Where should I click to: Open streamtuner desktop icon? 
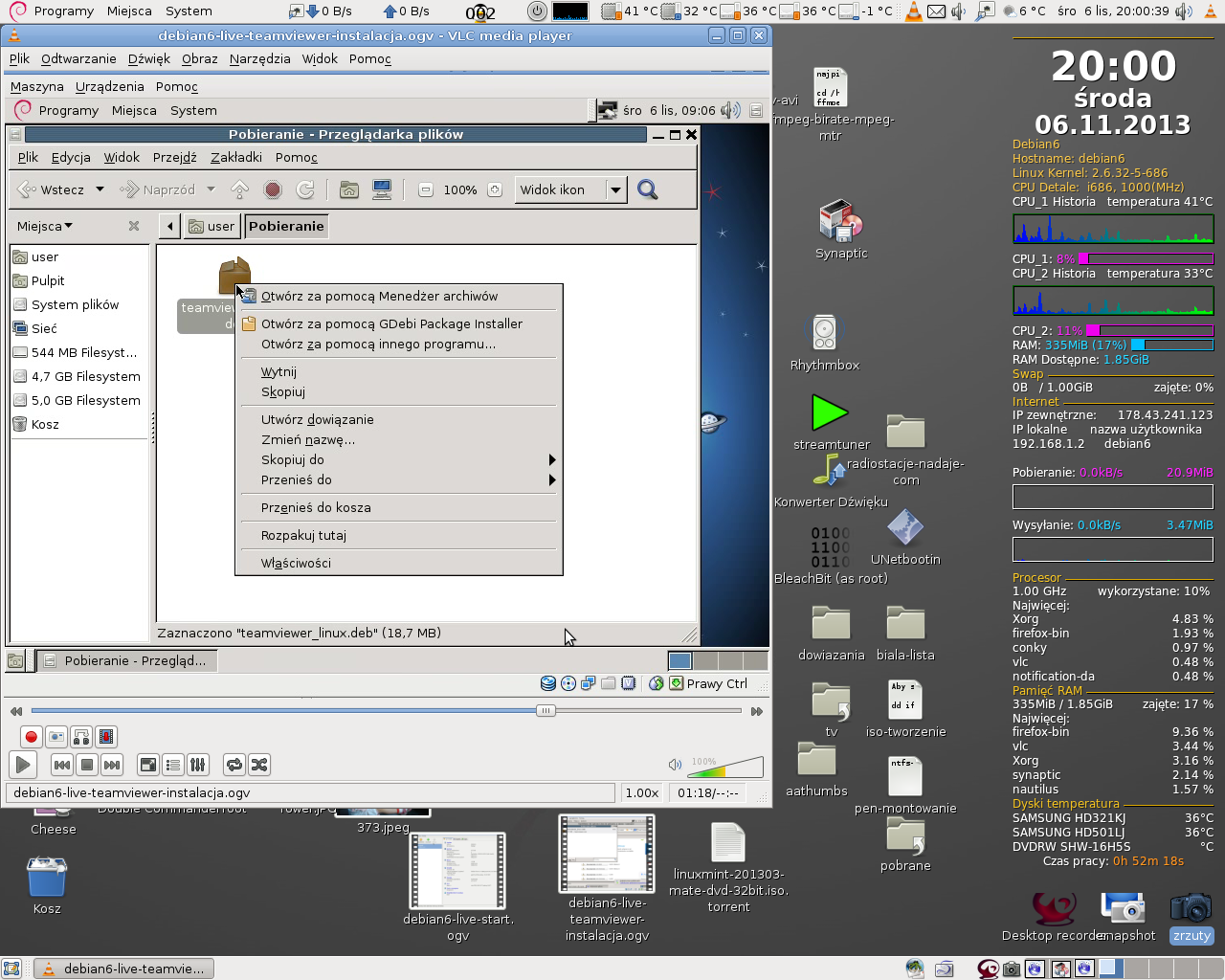point(831,421)
